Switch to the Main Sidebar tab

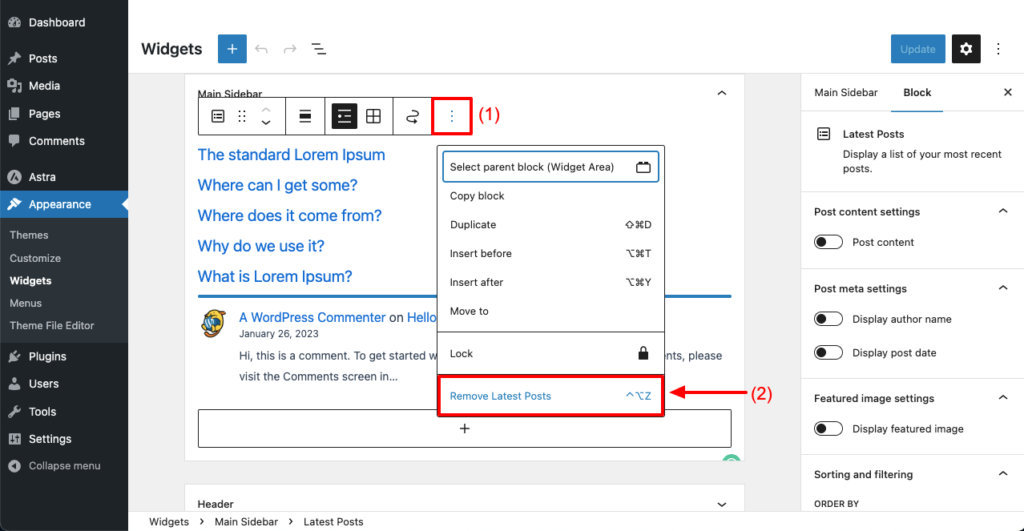[846, 92]
